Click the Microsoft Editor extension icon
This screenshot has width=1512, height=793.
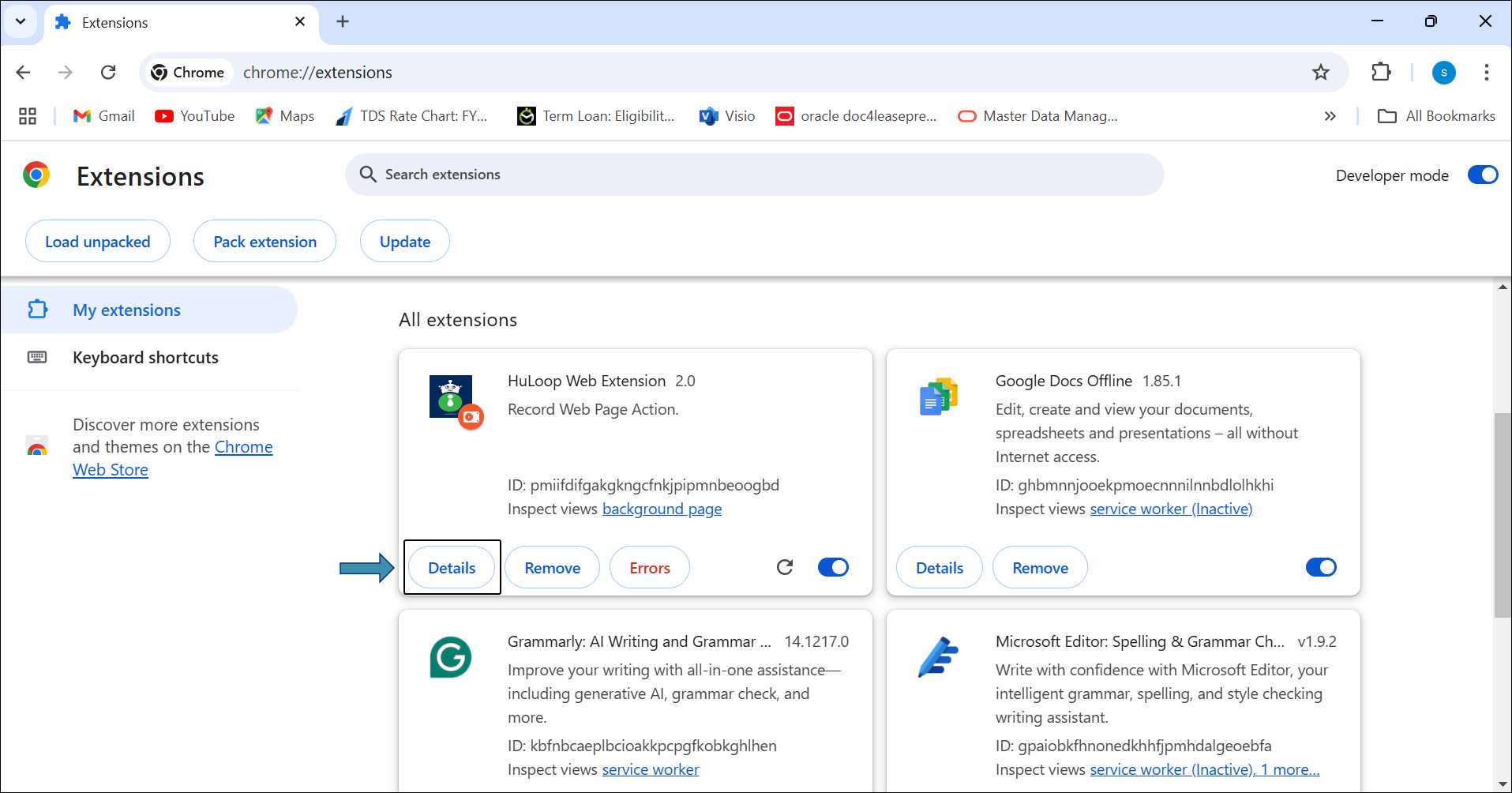point(939,657)
